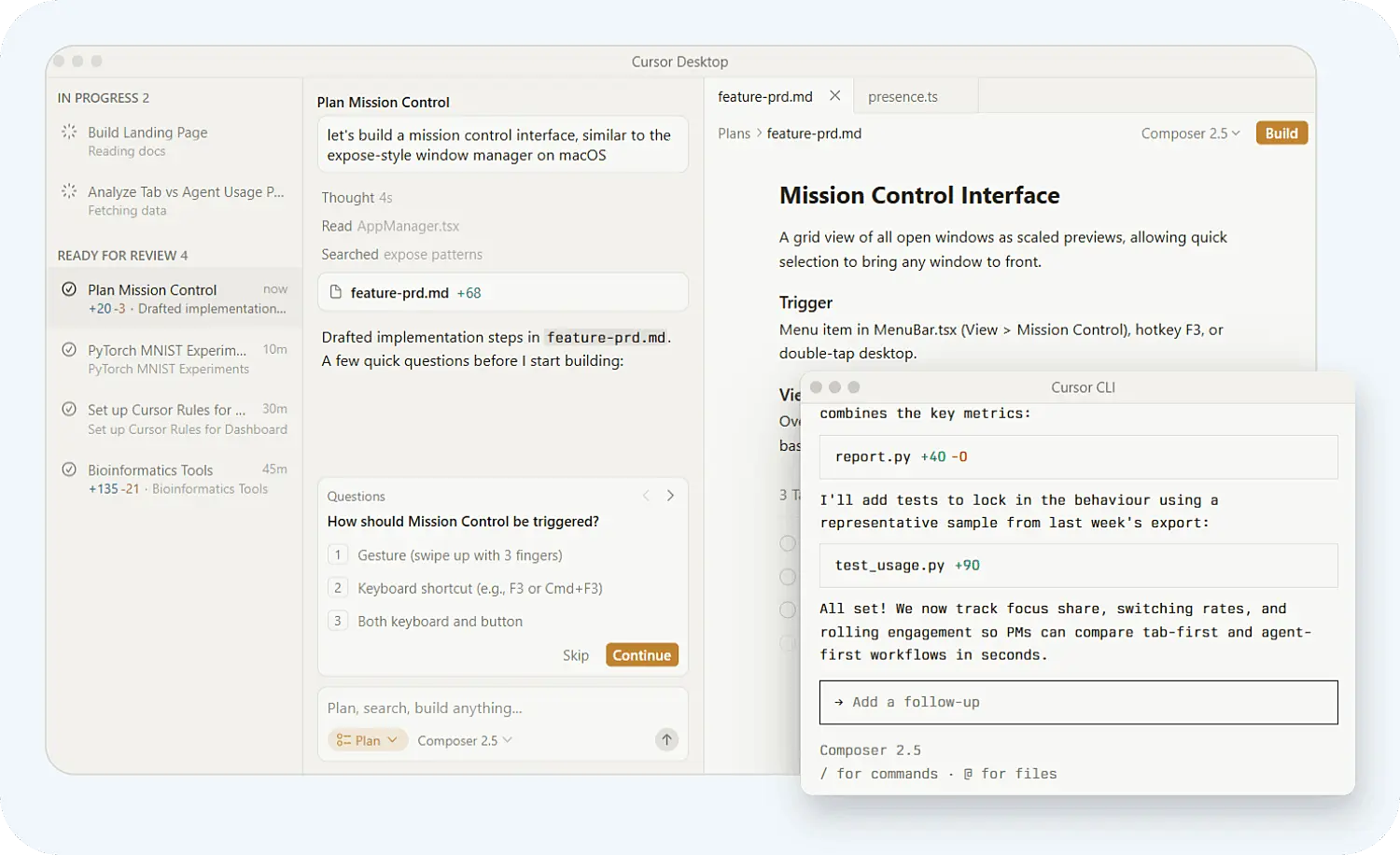Open test_usage.py +90 diff in CLI
1400x855 pixels.
click(x=1078, y=565)
